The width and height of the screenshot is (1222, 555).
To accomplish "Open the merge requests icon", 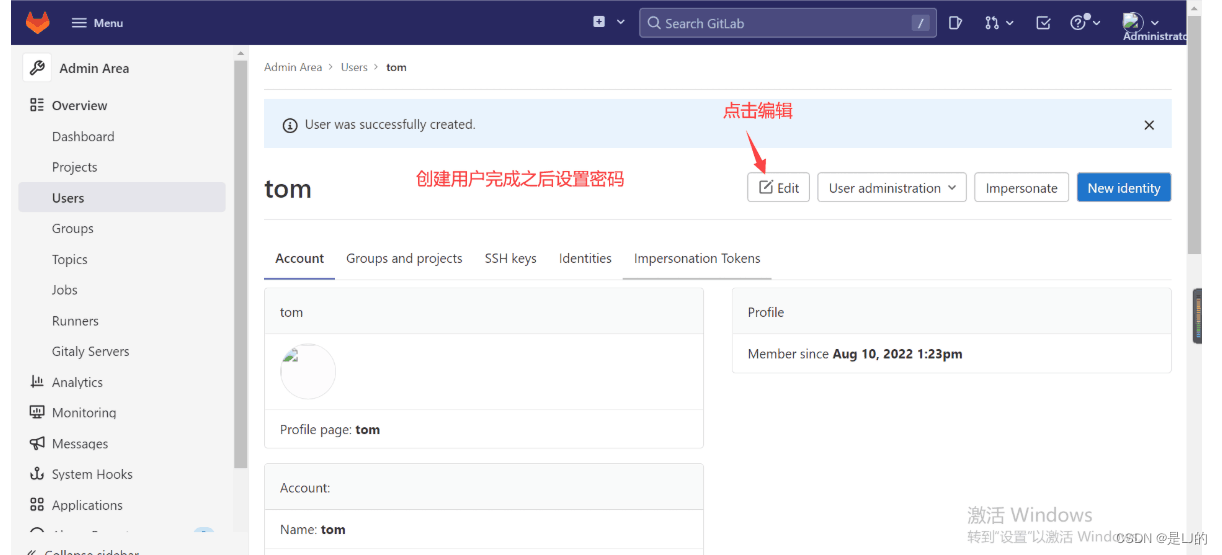I will tap(992, 22).
